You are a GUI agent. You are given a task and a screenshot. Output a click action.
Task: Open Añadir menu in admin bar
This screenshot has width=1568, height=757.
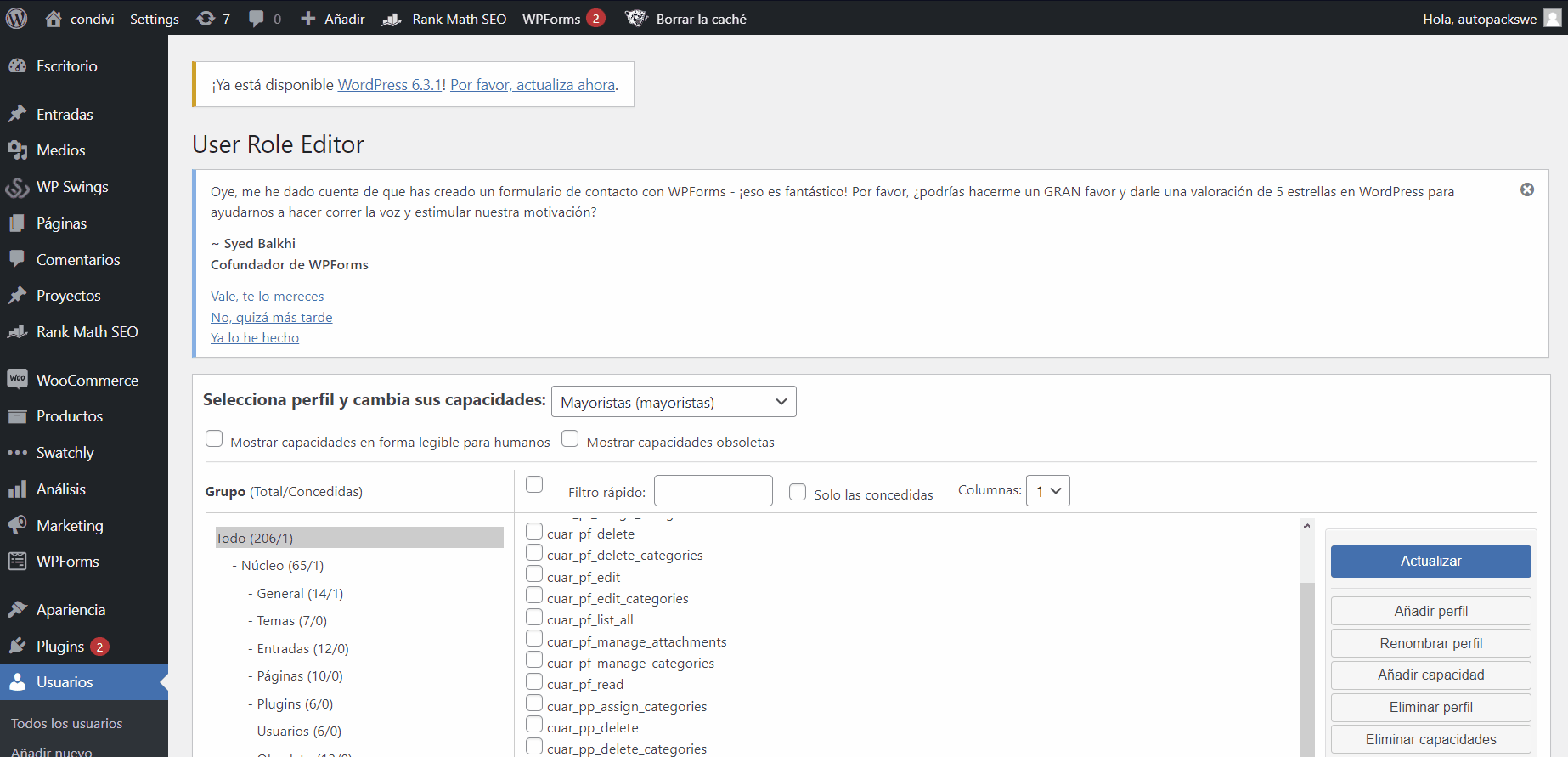(x=333, y=19)
